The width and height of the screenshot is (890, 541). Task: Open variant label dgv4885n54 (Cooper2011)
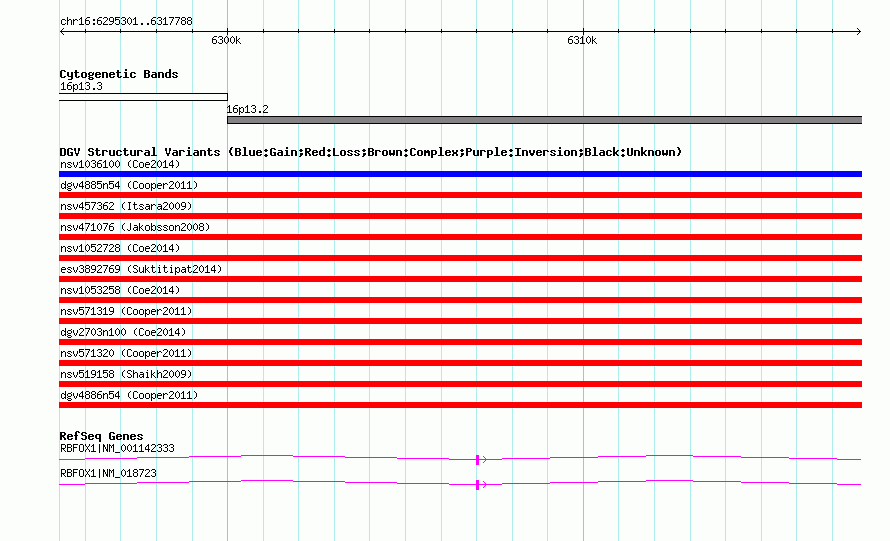[x=129, y=185]
